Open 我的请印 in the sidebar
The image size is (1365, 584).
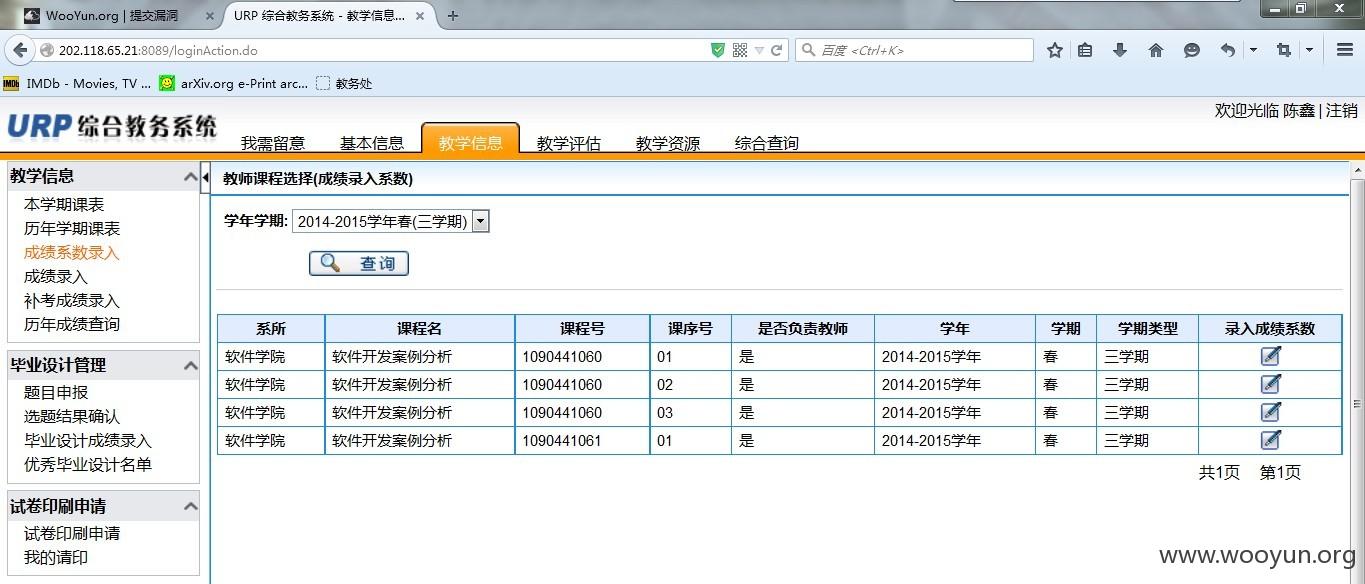(56, 558)
